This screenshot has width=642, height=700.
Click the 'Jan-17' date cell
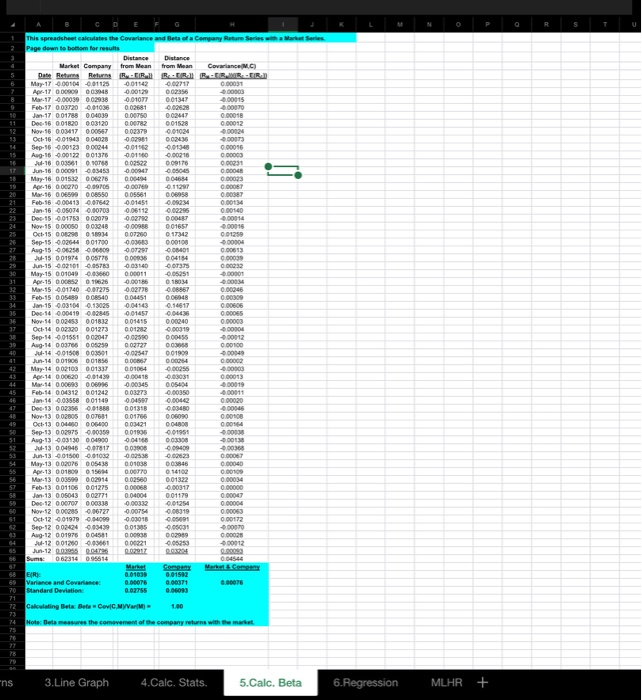(42, 116)
